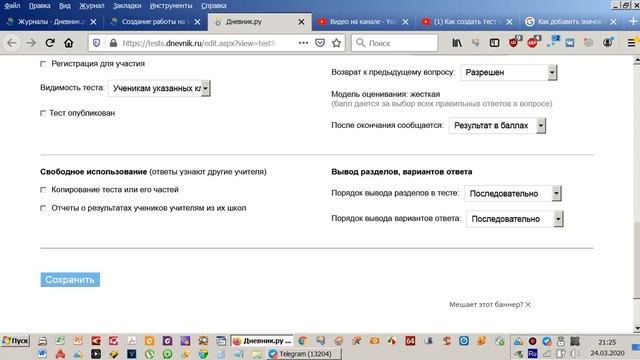Image resolution: width=640 pixels, height=360 pixels.
Task: Bookmark this page with the star
Action: click(336, 43)
